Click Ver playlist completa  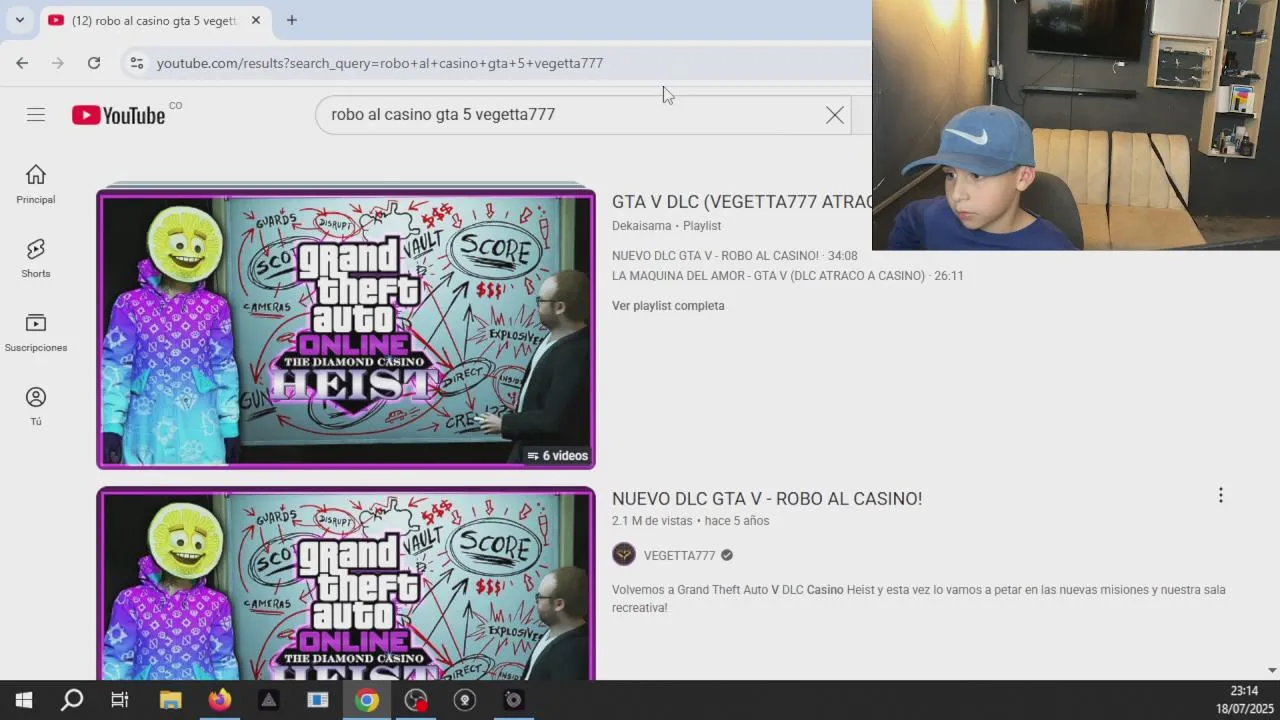[668, 306]
